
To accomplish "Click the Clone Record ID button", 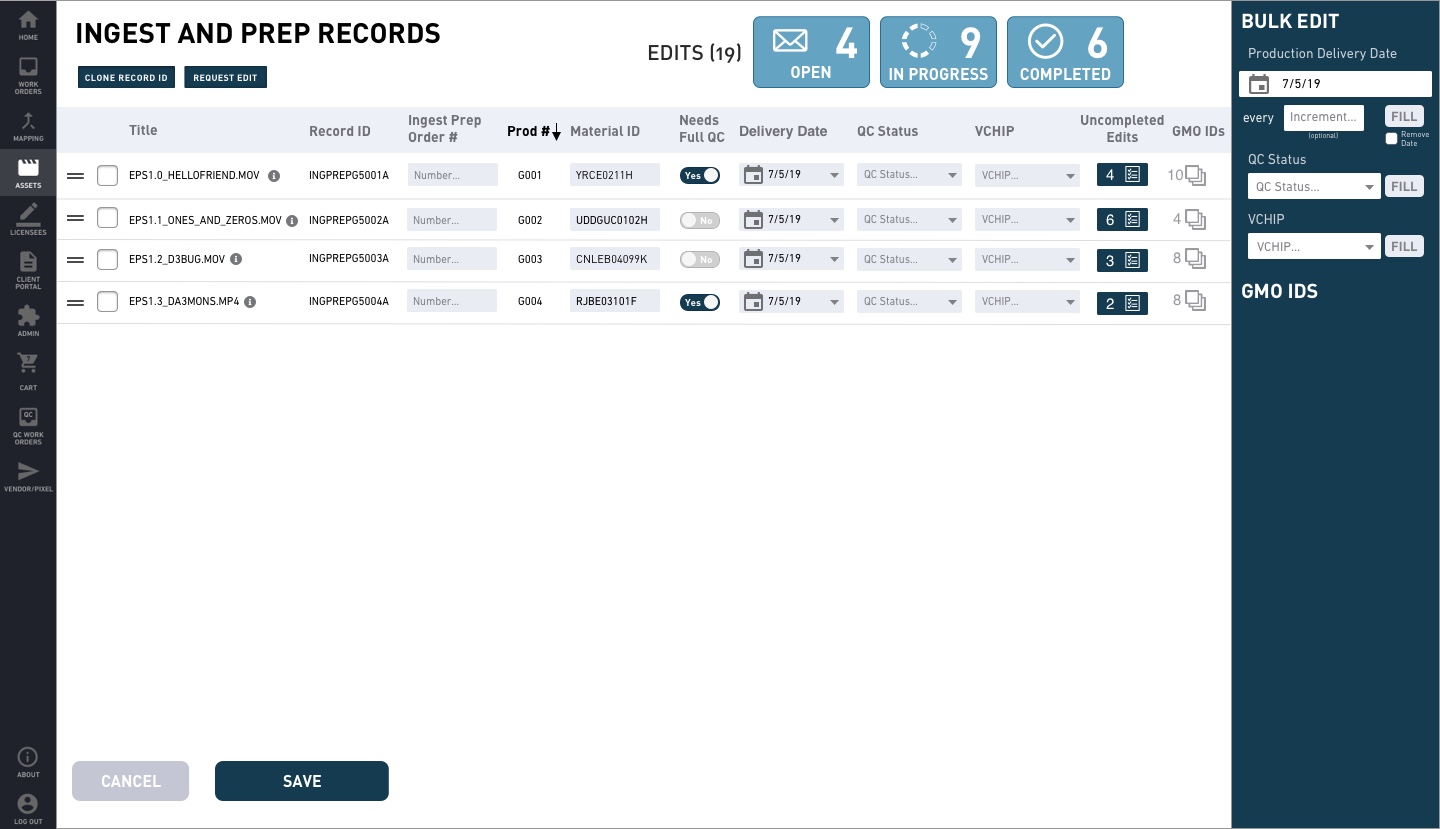I will [x=126, y=78].
